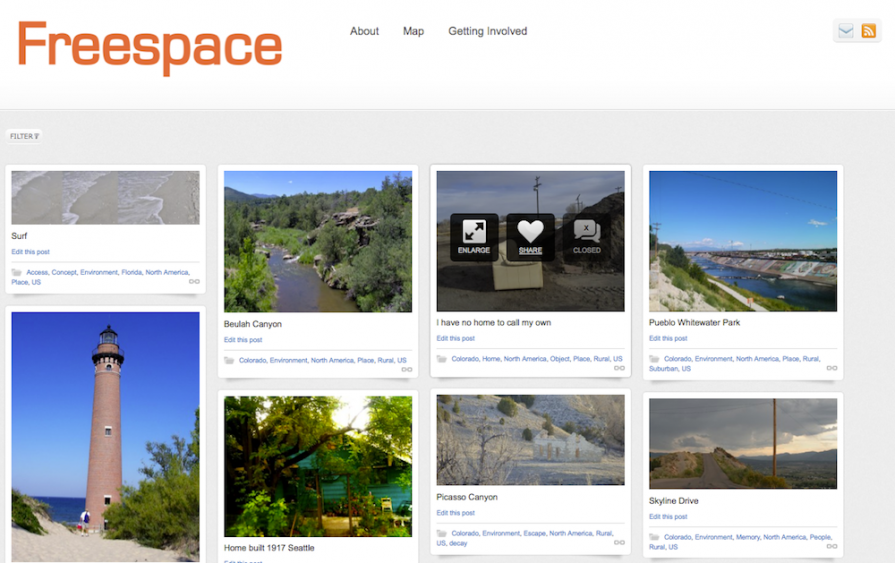895x563 pixels.
Task: Open the lighthouse photo thumbnail
Action: tap(105, 435)
